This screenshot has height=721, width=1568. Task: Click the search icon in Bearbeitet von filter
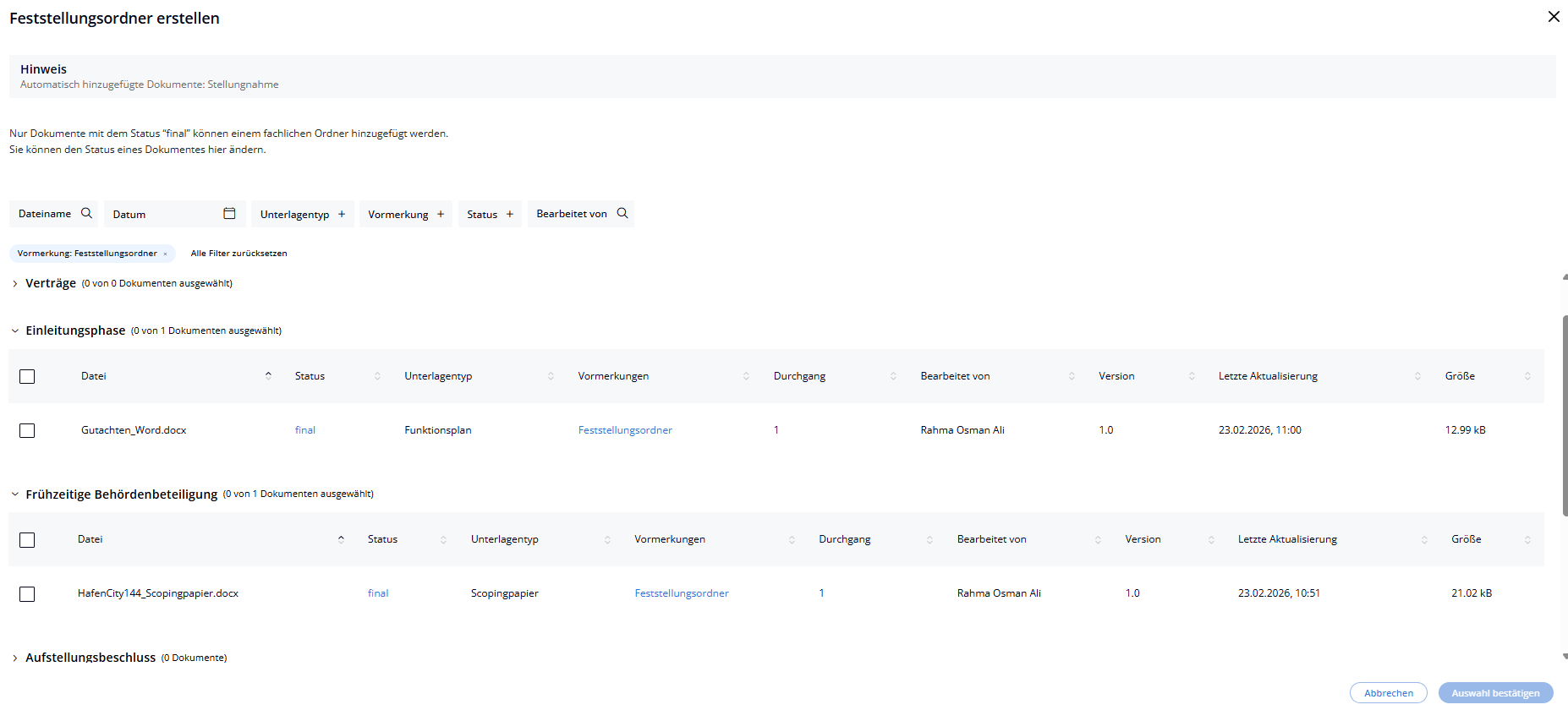coord(622,214)
